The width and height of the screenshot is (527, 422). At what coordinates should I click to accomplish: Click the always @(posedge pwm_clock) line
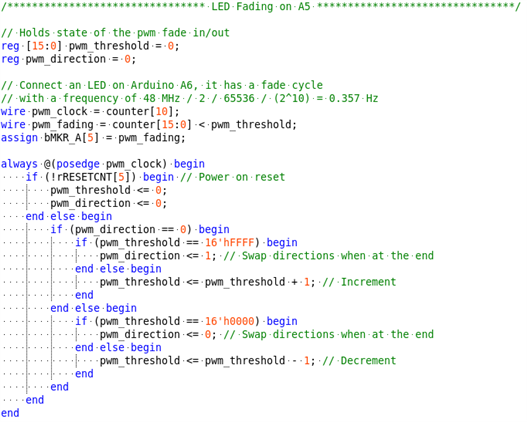click(x=103, y=164)
